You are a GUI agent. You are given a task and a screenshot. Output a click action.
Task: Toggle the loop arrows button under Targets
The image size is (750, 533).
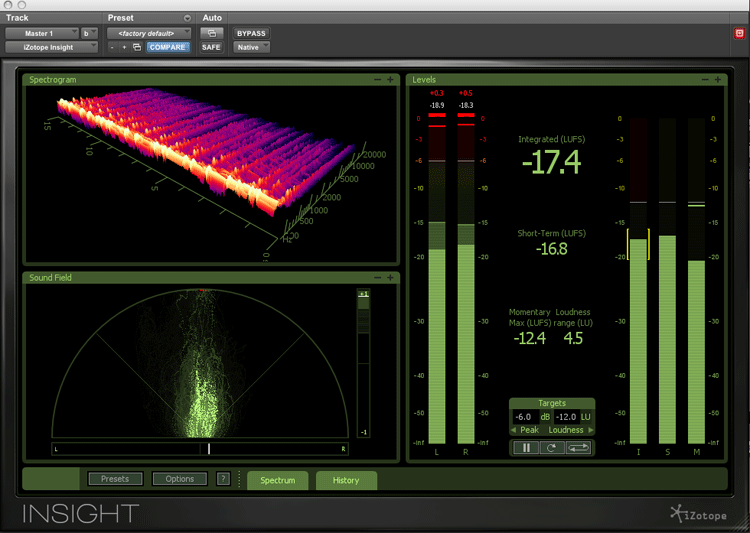[x=578, y=448]
